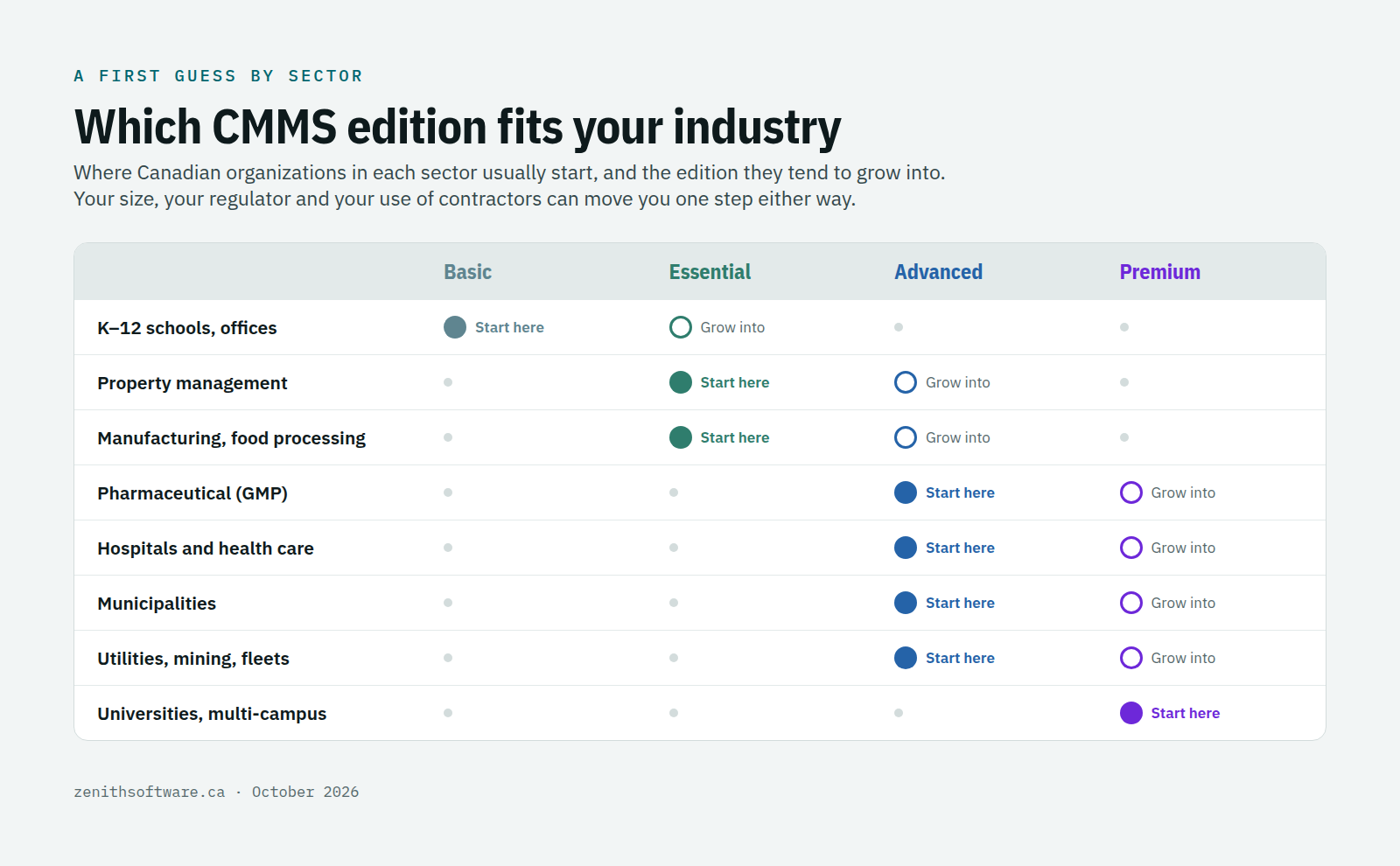Click the Basic column header
The image size is (1400, 866).
click(467, 272)
